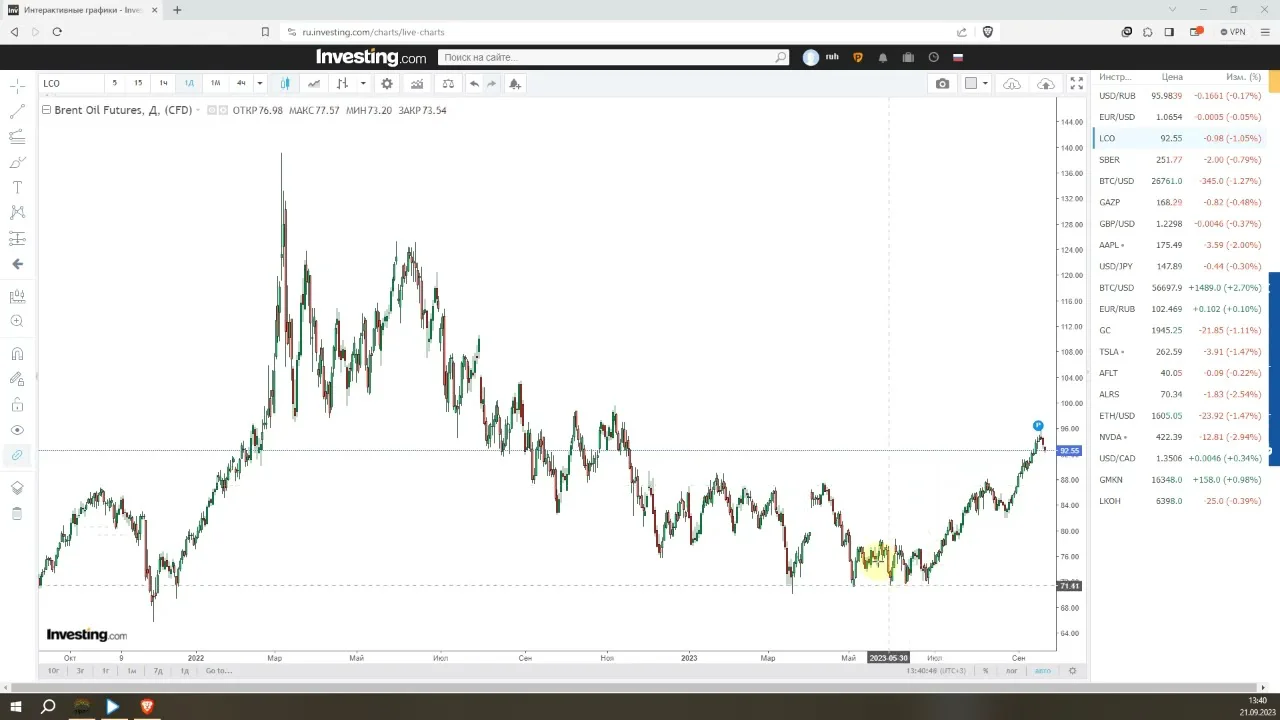This screenshot has width=1280, height=720.
Task: Activate the zoom-in magnifier tool
Action: tap(17, 321)
